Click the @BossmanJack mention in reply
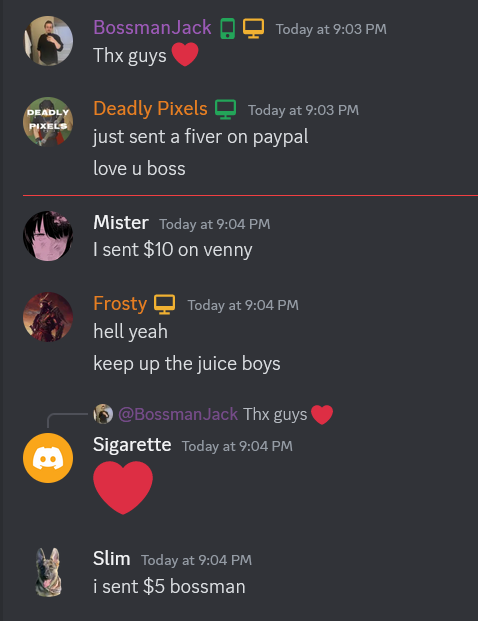Image resolution: width=478 pixels, height=621 pixels. click(x=178, y=414)
